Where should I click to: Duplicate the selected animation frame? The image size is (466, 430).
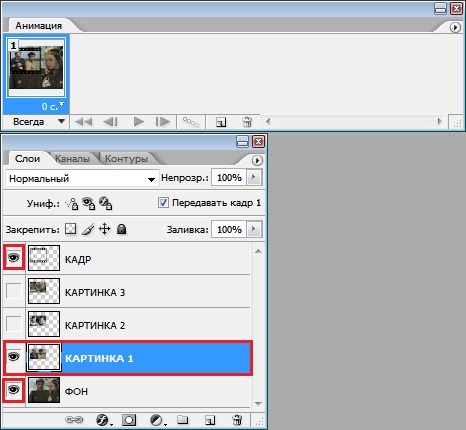(x=221, y=122)
